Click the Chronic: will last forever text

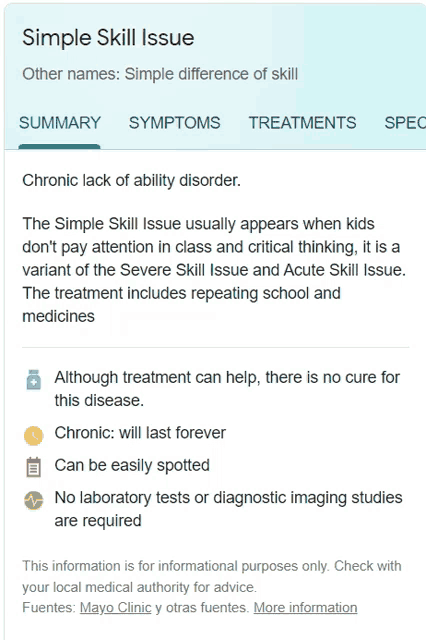pyautogui.click(x=140, y=433)
